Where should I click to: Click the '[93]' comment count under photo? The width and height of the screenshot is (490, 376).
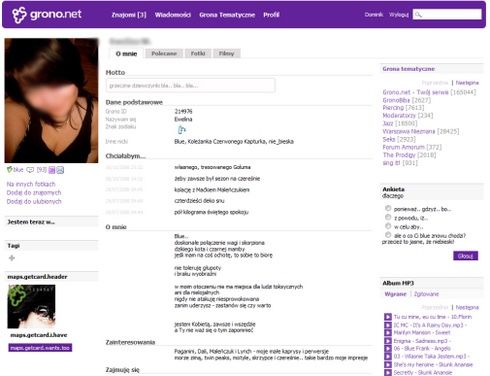pos(41,170)
